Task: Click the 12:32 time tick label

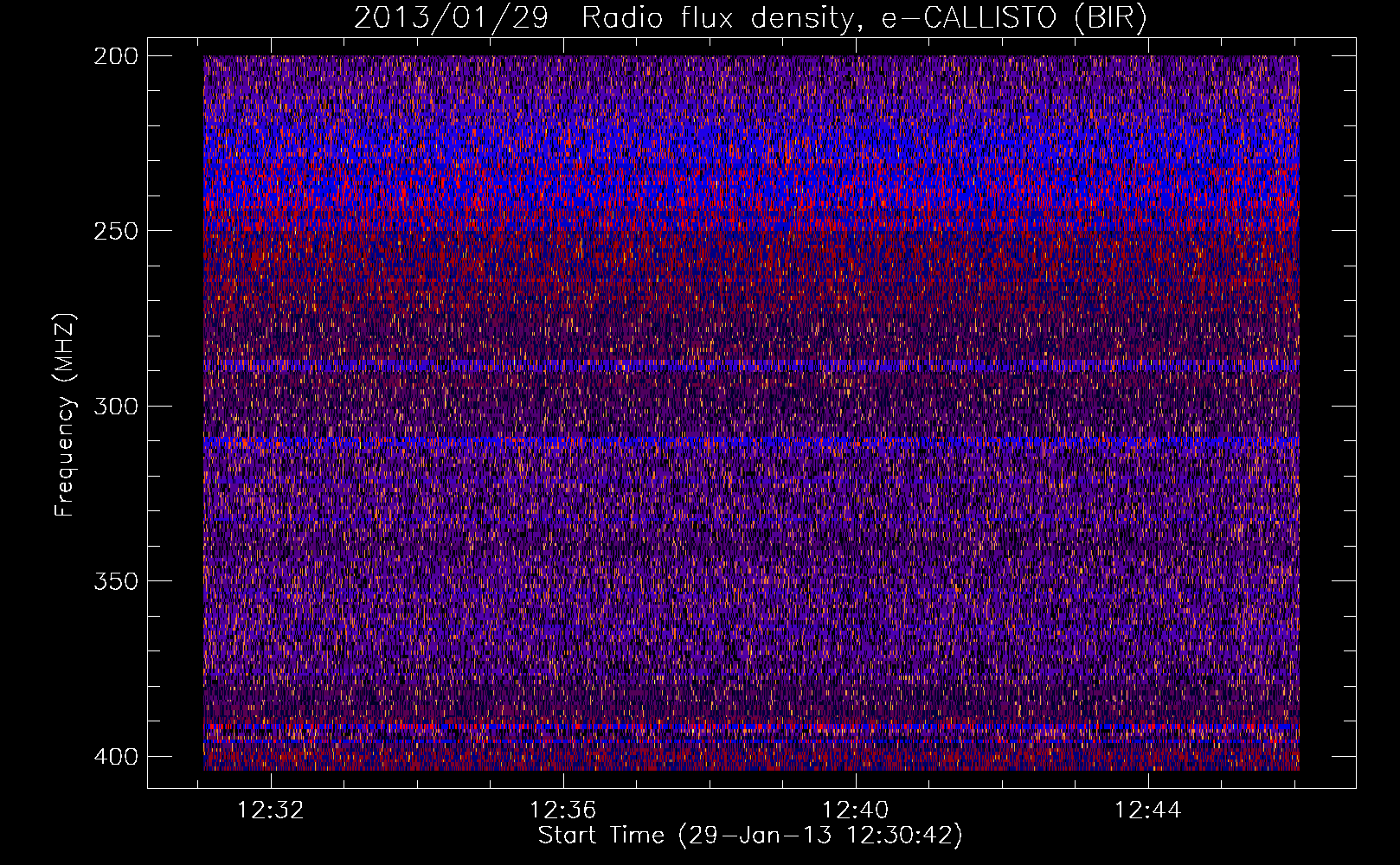Action: point(271,811)
